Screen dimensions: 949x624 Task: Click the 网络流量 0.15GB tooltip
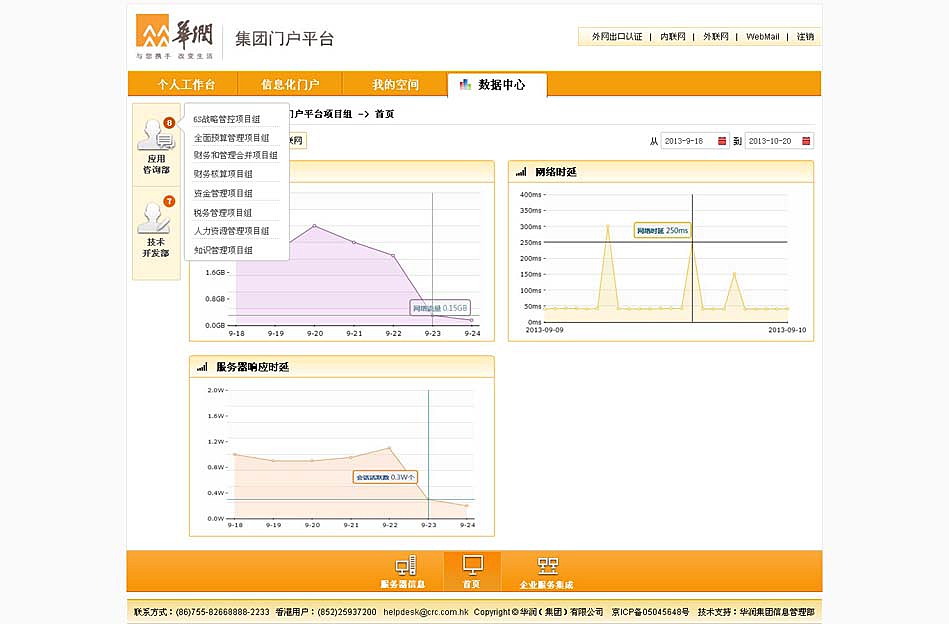440,308
